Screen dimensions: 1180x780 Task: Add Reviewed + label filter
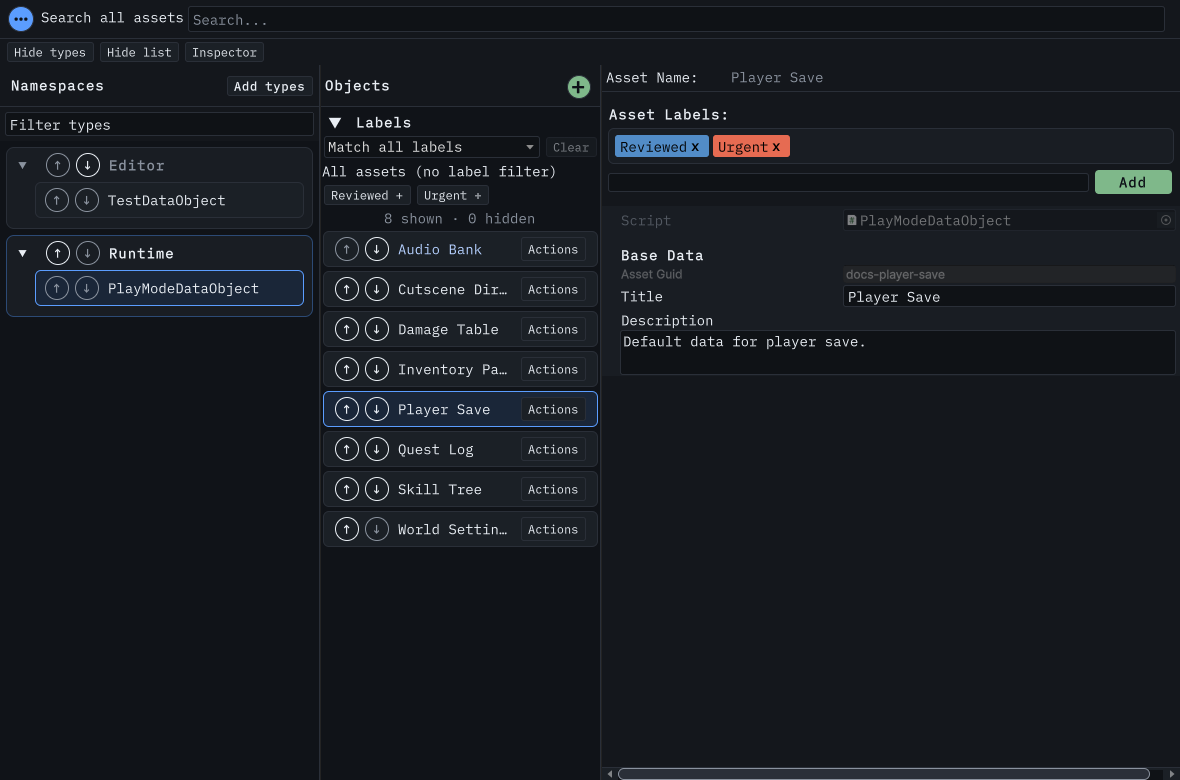[367, 195]
